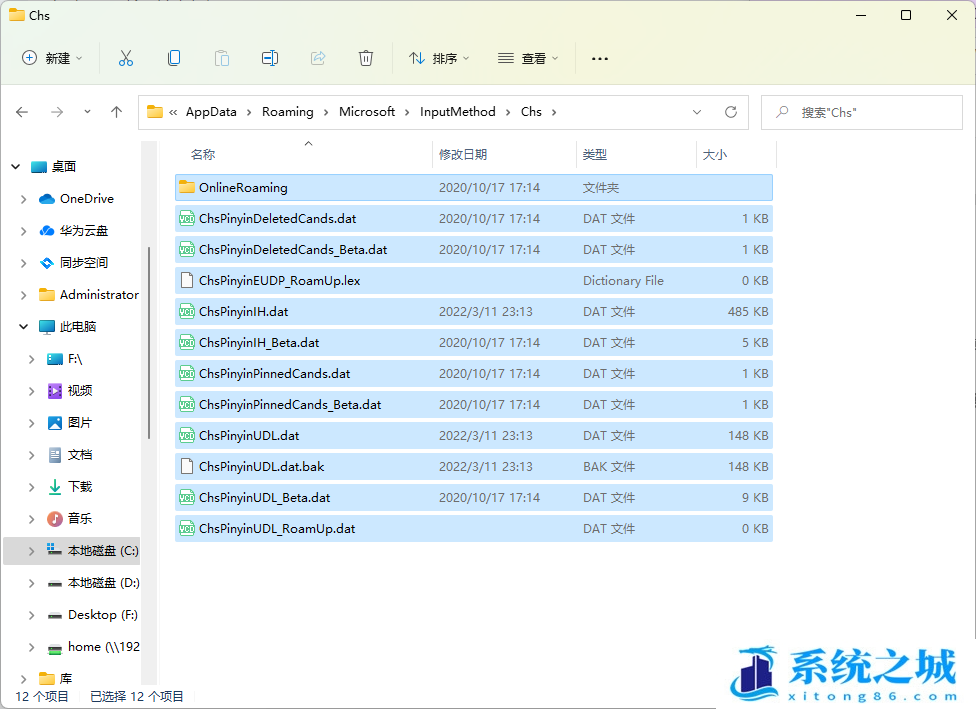Open the 新建 (New) dropdown
976x709 pixels.
pos(52,58)
